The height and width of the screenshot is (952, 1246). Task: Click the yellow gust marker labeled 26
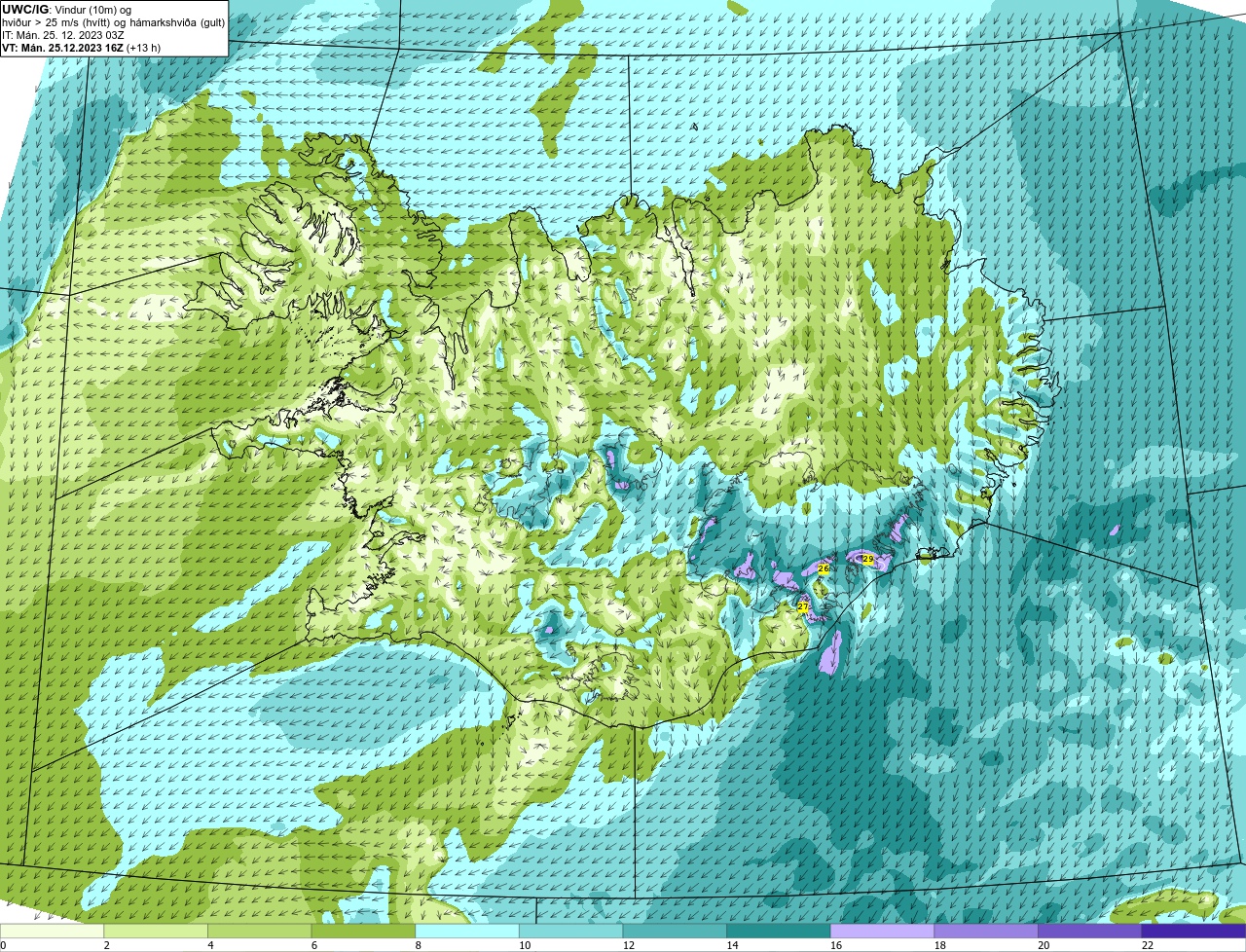click(x=824, y=568)
